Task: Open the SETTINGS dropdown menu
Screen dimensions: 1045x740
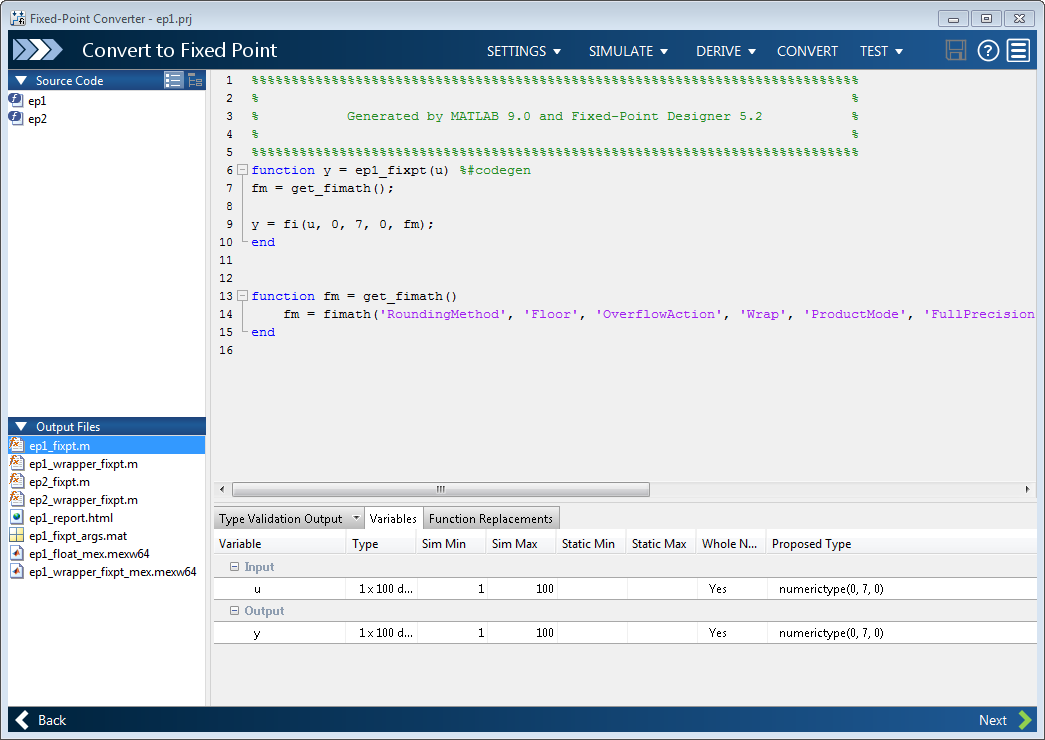Action: [x=524, y=51]
